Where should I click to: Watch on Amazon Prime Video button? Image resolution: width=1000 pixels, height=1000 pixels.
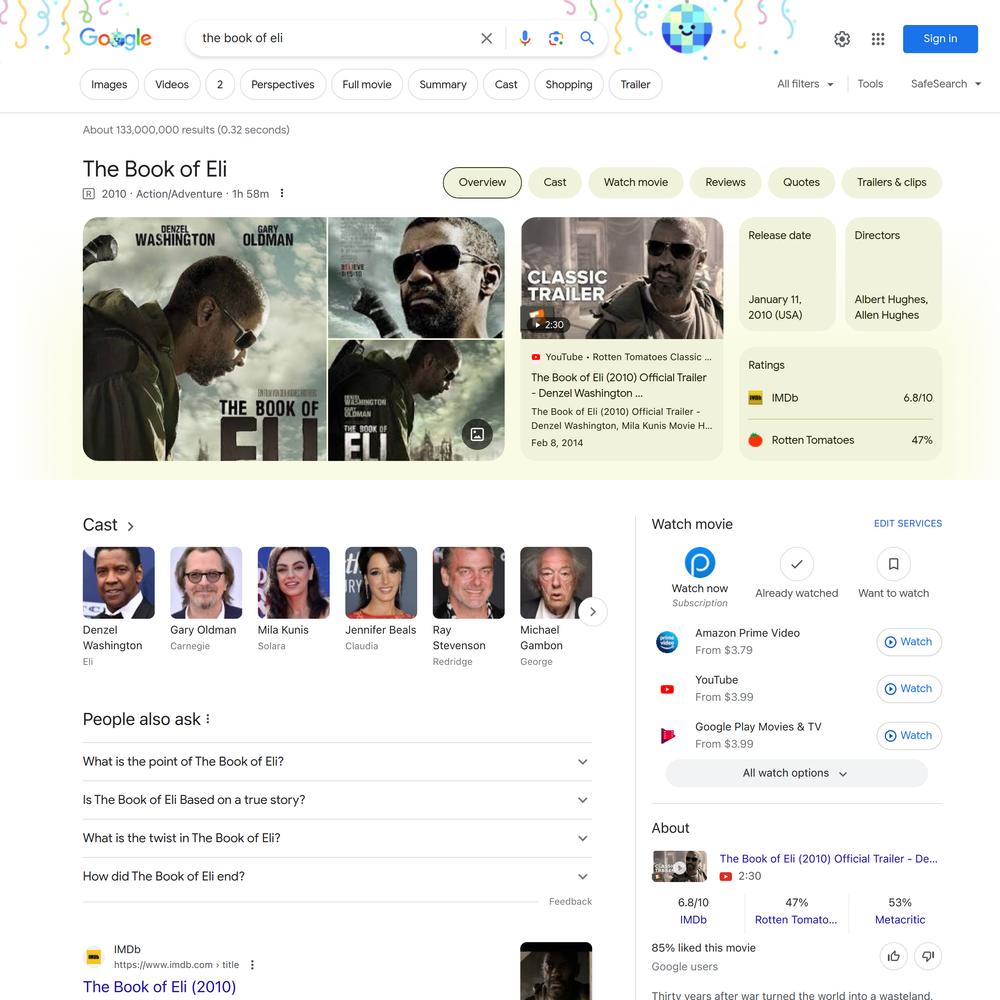pos(909,642)
